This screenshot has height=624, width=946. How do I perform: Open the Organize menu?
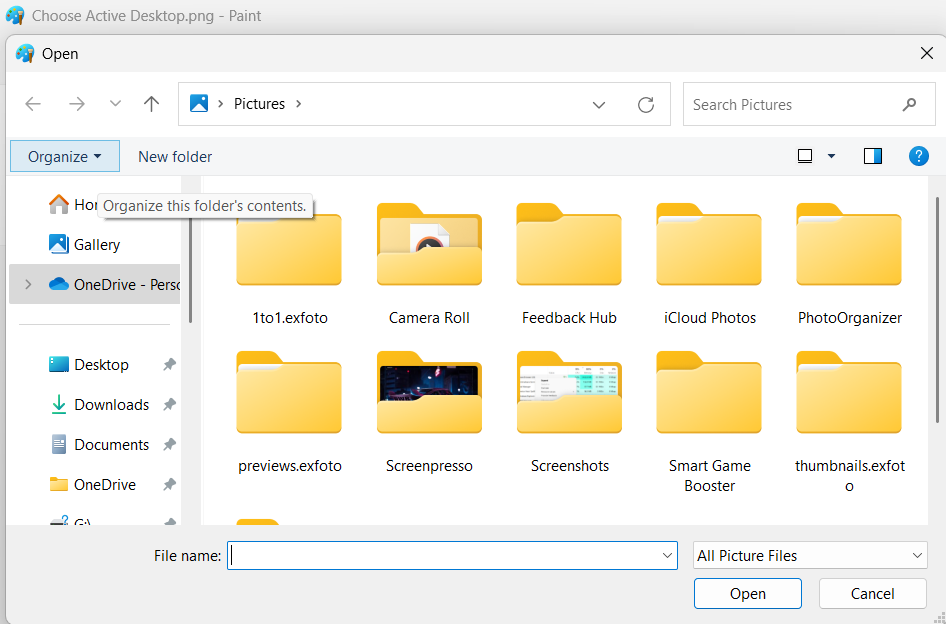pyautogui.click(x=64, y=156)
